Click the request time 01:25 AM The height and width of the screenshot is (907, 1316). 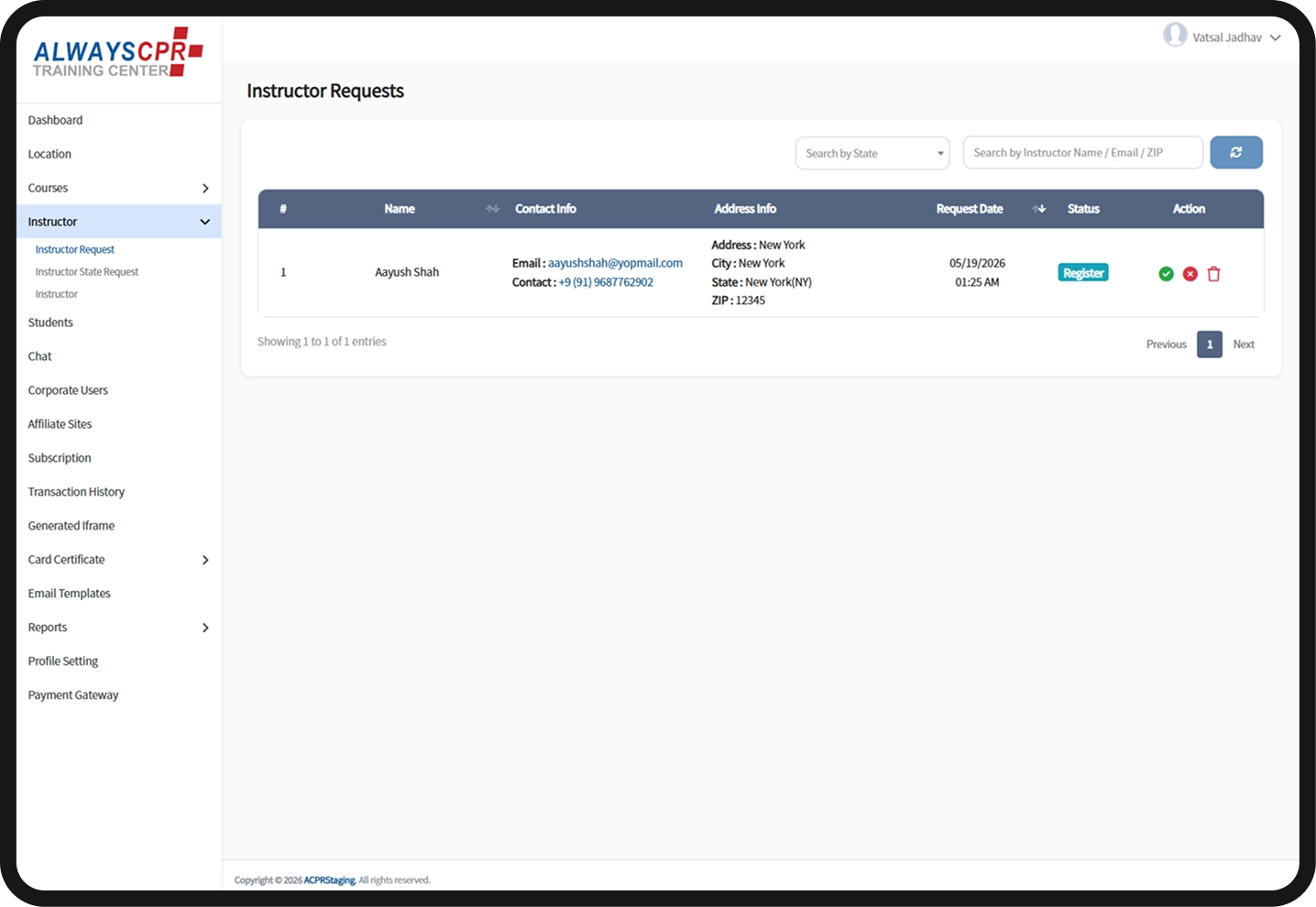977,282
